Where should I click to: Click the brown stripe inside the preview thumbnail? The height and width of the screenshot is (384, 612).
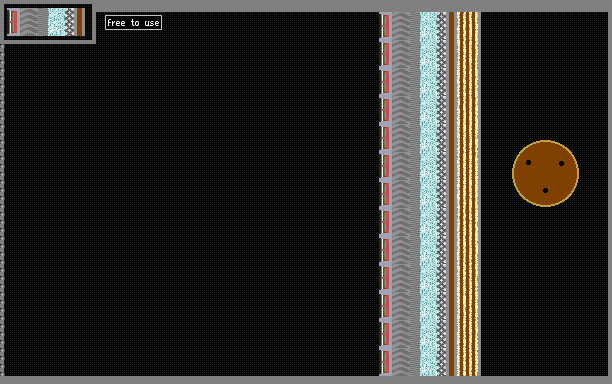80,22
